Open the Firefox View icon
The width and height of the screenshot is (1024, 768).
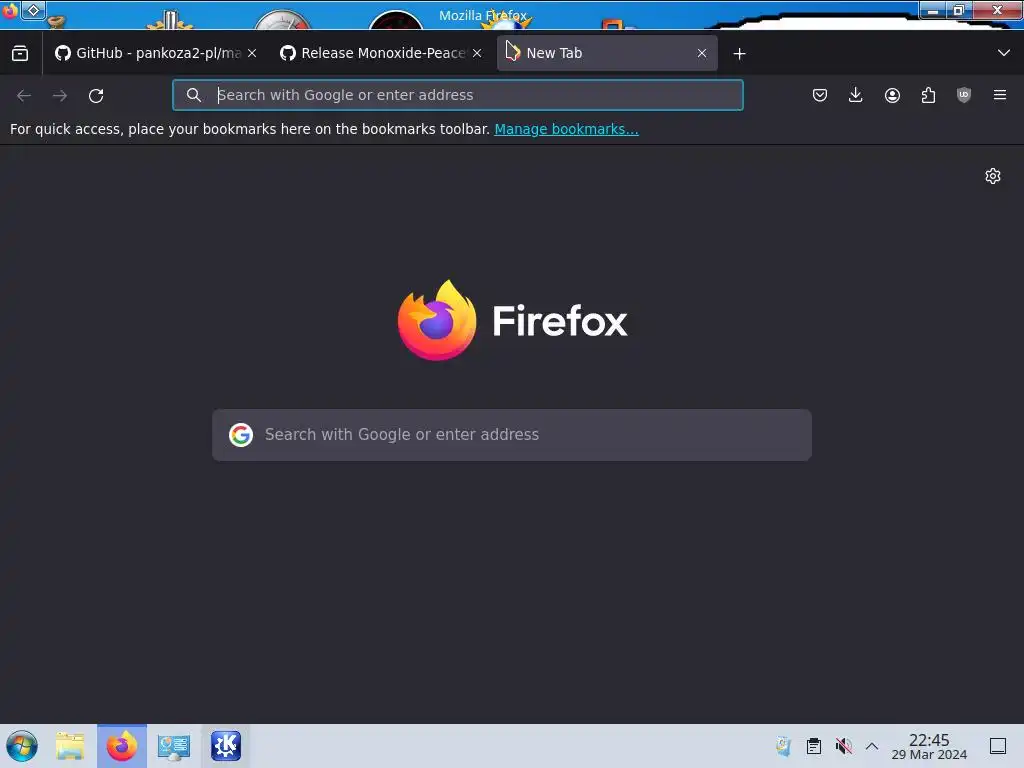coord(20,53)
